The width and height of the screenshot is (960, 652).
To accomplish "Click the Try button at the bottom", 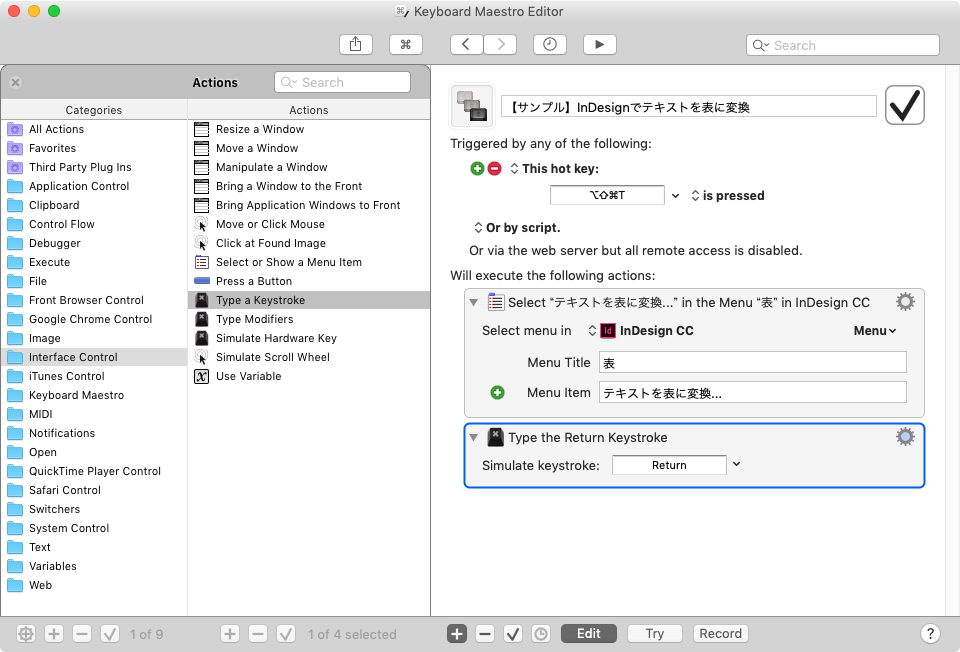I will pos(654,633).
